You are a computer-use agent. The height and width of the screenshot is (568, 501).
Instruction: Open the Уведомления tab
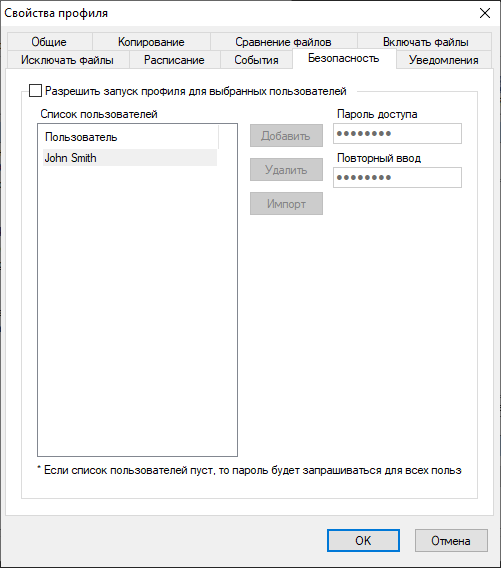[x=444, y=60]
